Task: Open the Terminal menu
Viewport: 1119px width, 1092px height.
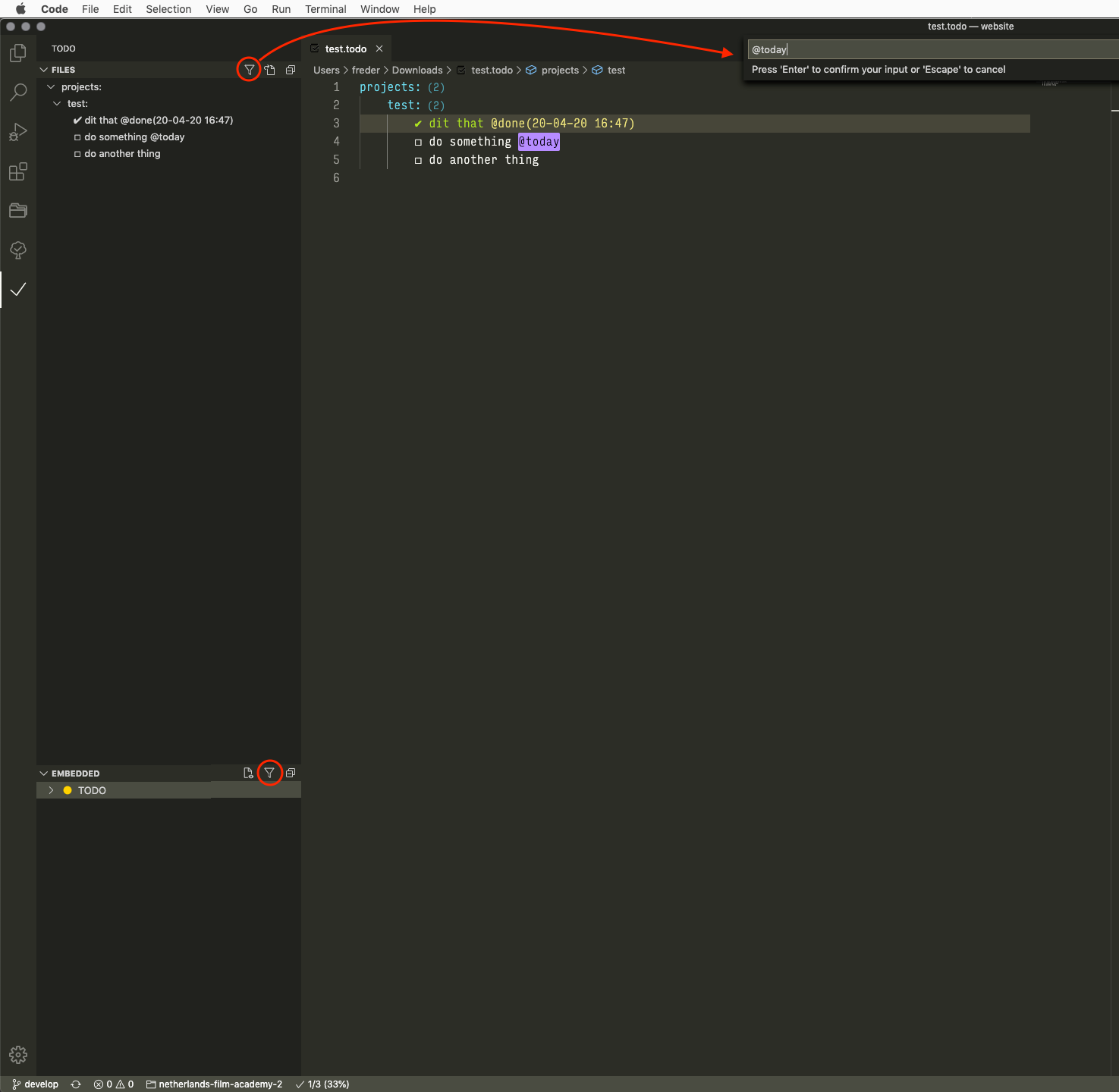Action: pyautogui.click(x=325, y=9)
